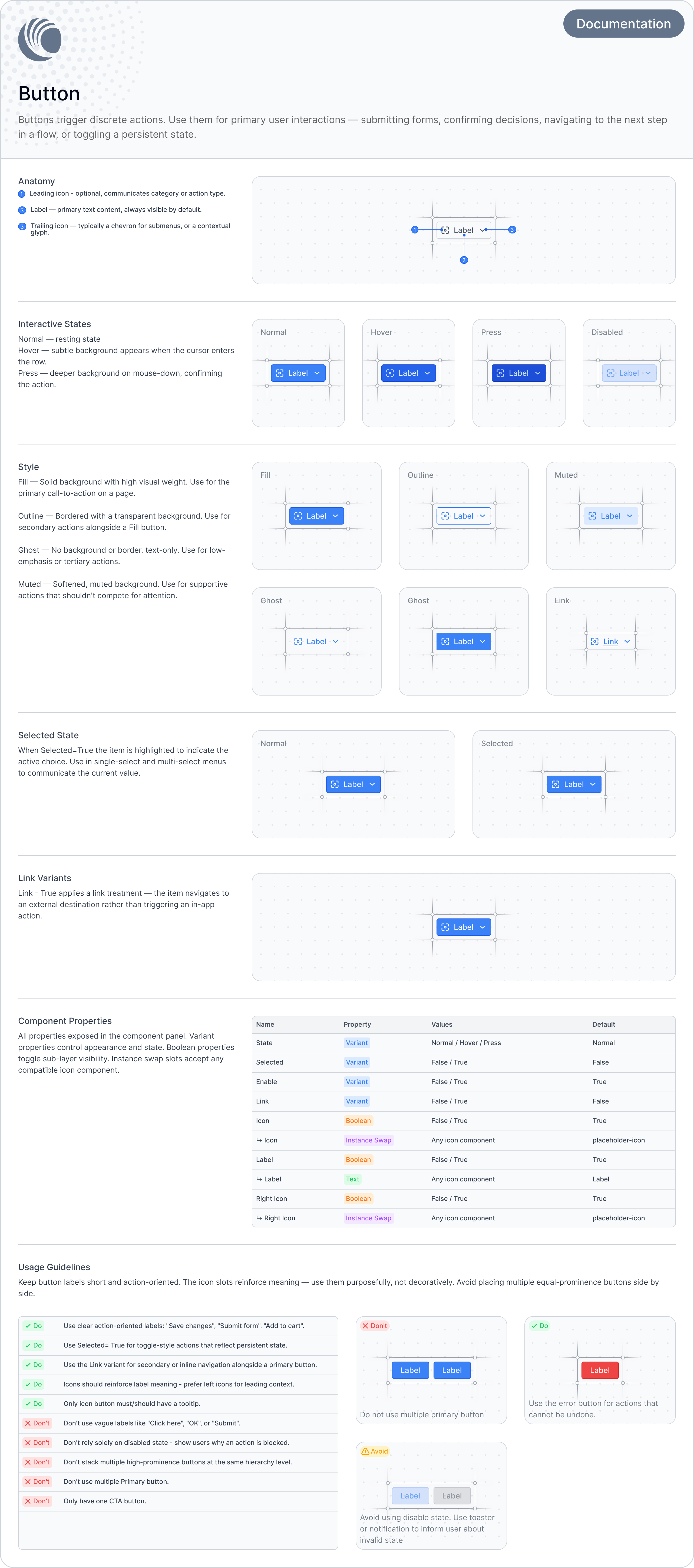694x1568 pixels.
Task: Click the Values column header
Action: pos(442,1025)
